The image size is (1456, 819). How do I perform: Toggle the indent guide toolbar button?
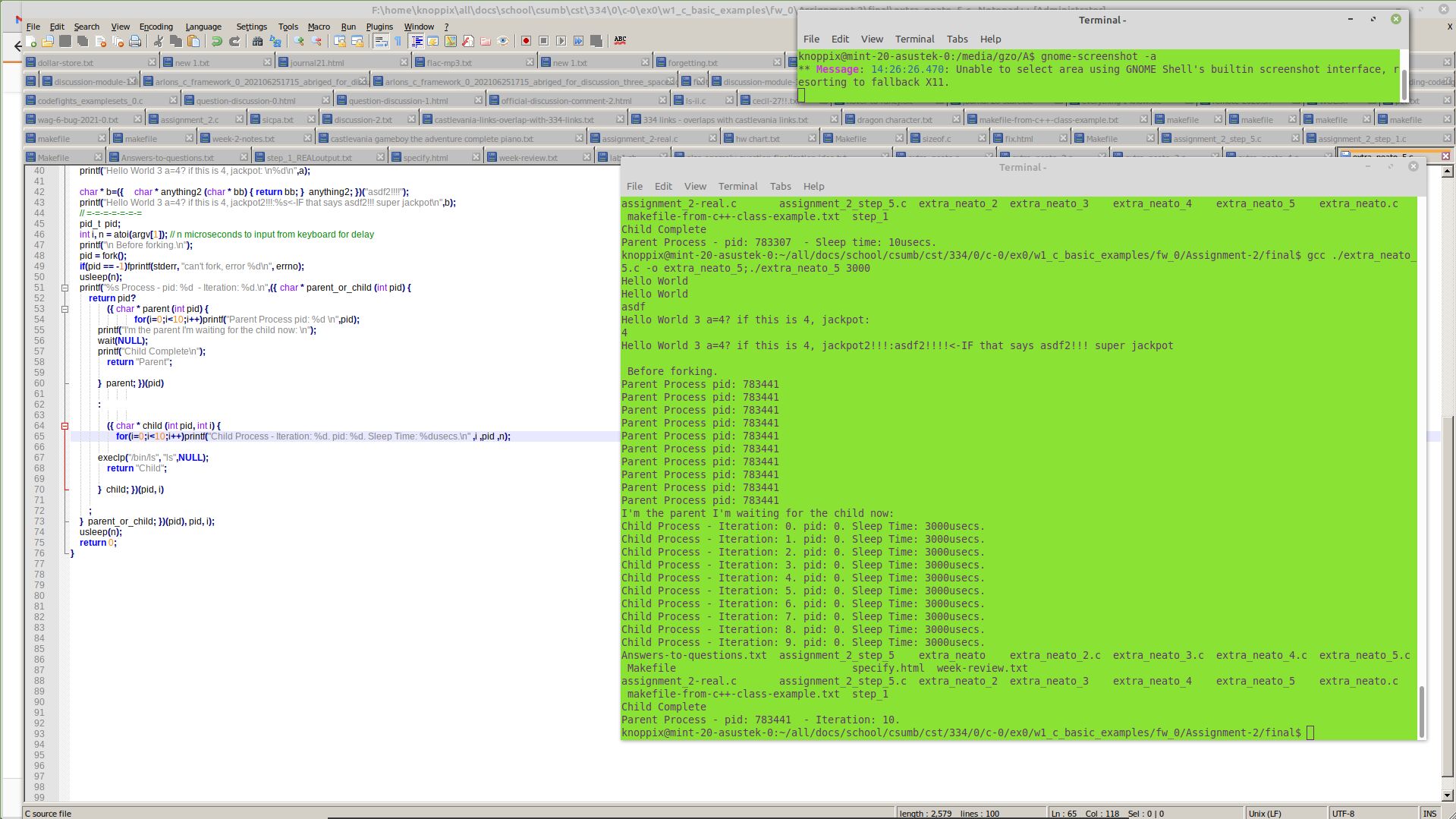coord(416,41)
